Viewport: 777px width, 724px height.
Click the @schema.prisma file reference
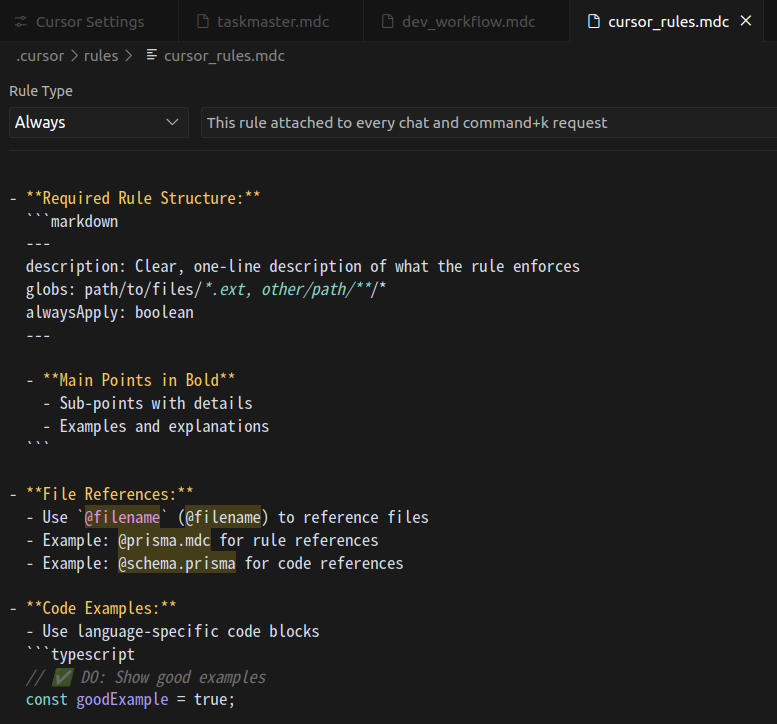[x=177, y=563]
